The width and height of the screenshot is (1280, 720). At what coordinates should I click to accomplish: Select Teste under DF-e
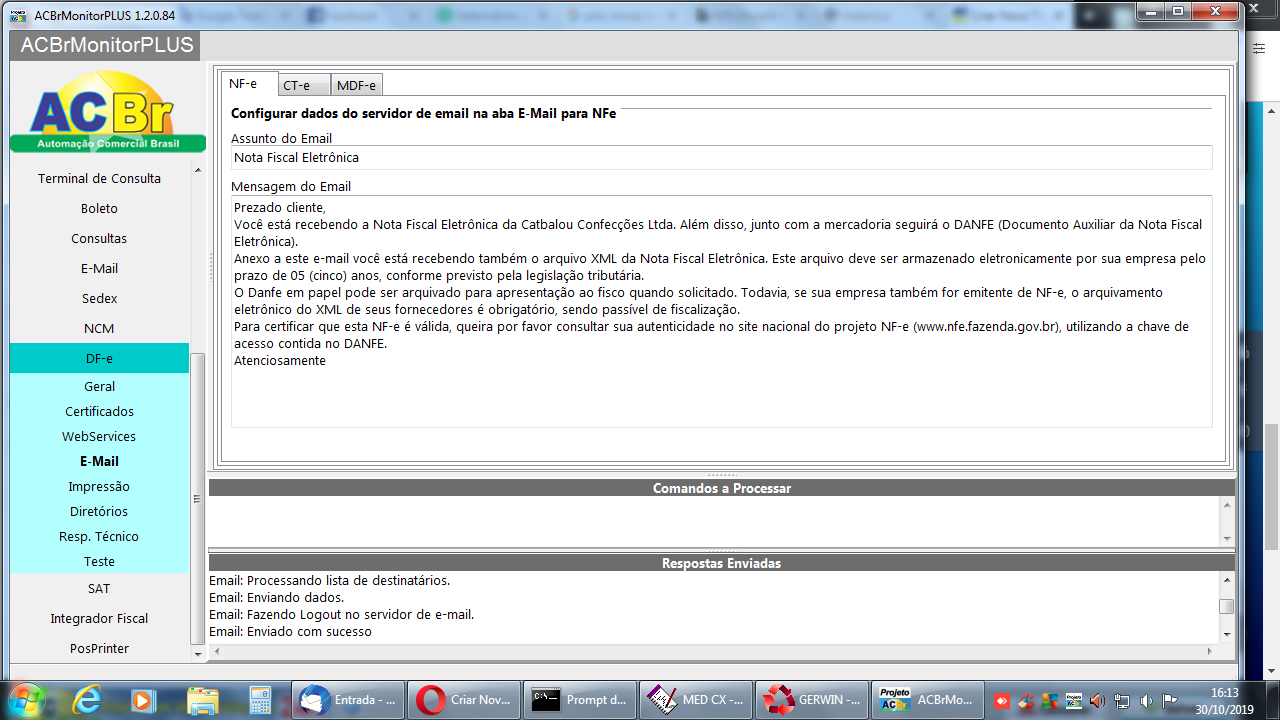tap(99, 561)
